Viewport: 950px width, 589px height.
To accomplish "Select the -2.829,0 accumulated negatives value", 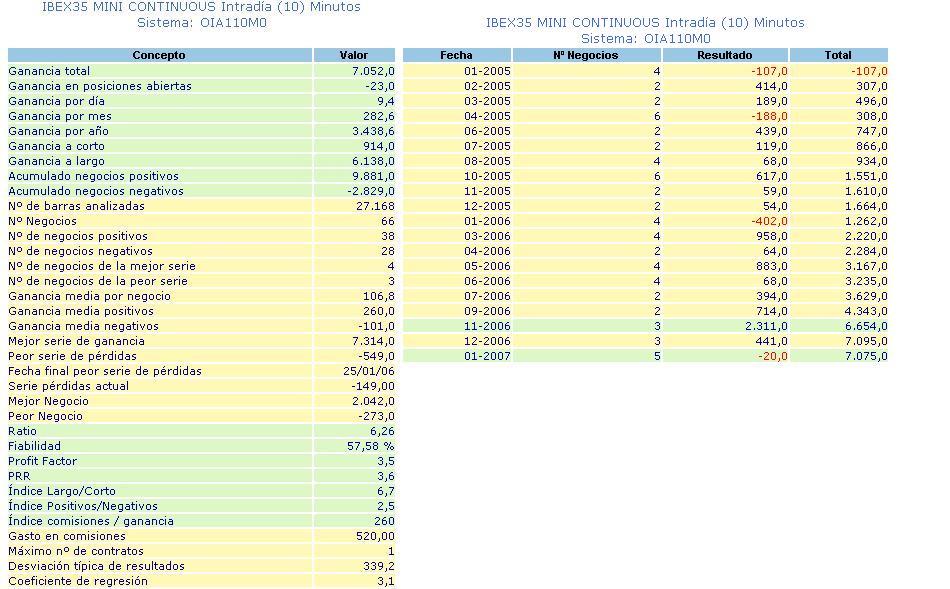I will click(371, 191).
